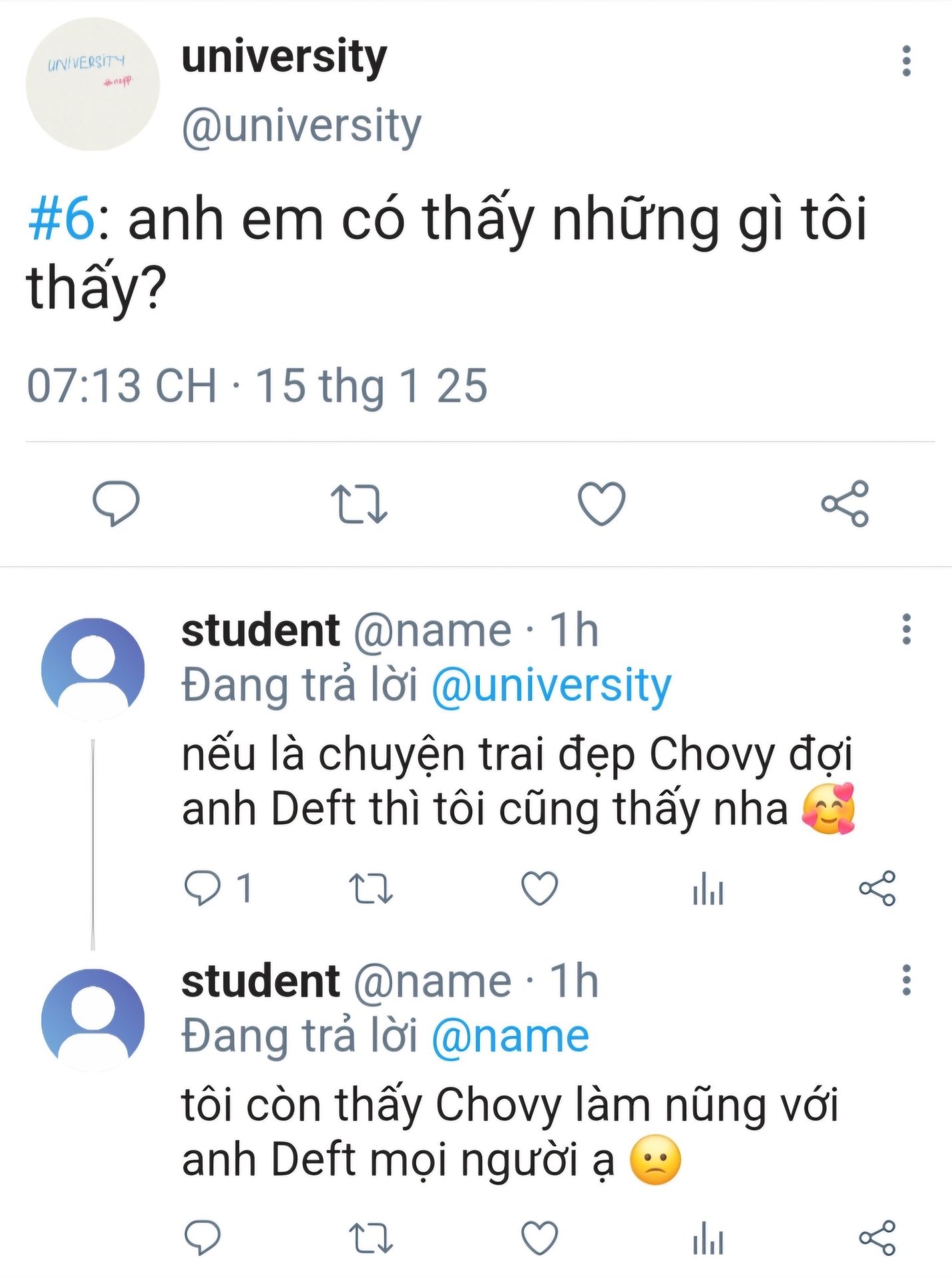Share the first student reply
The image size is (952, 1278).
(877, 889)
